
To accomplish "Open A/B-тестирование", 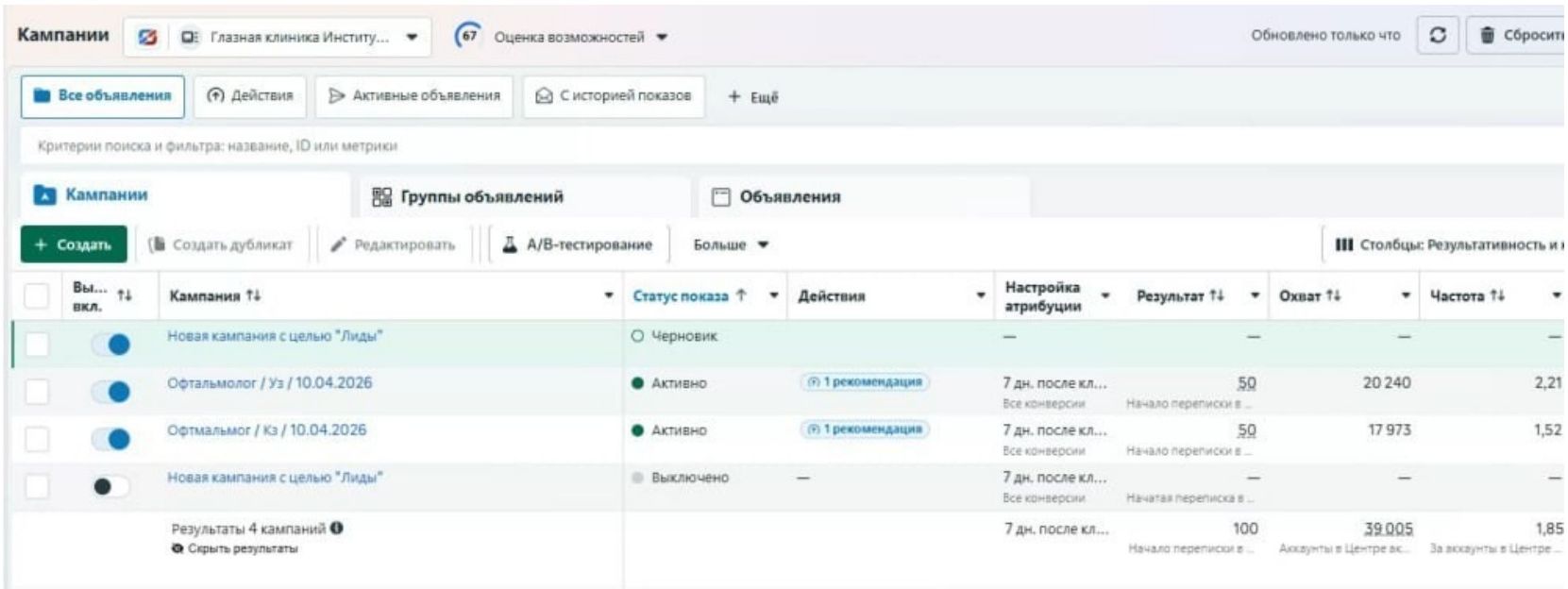I will pyautogui.click(x=578, y=244).
